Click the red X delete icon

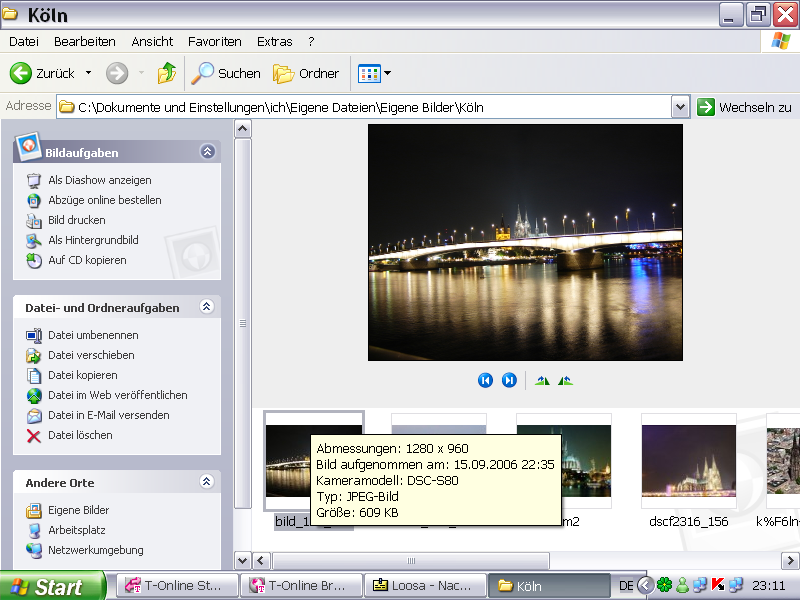coord(34,436)
